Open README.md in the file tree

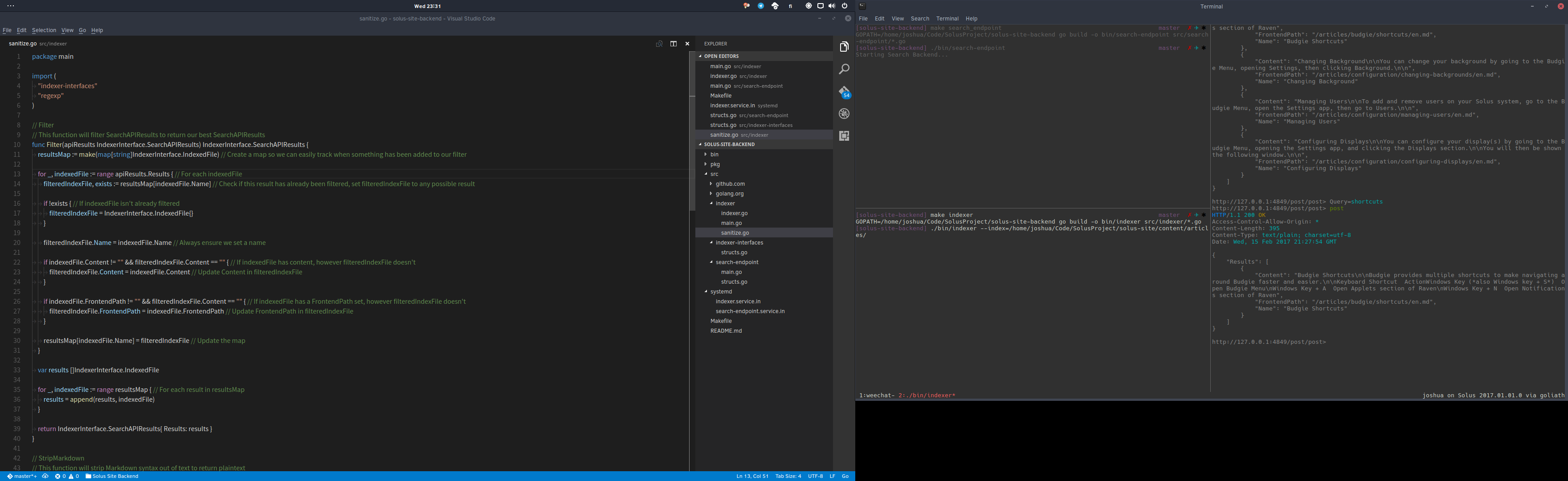764,330
